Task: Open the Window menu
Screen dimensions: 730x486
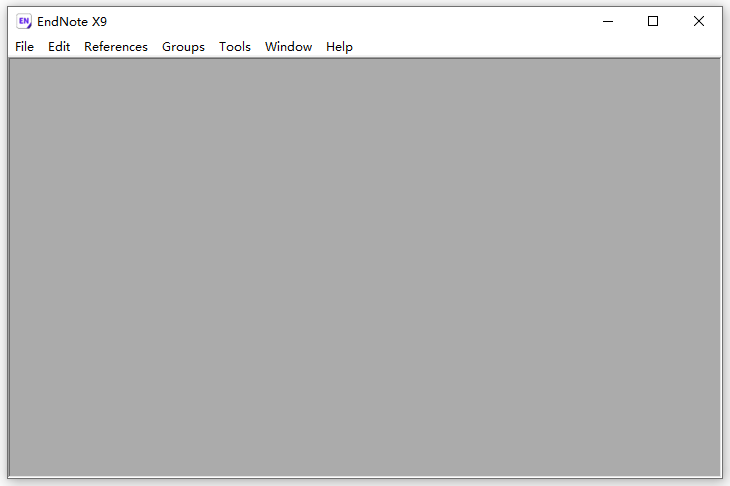Action: 289,47
